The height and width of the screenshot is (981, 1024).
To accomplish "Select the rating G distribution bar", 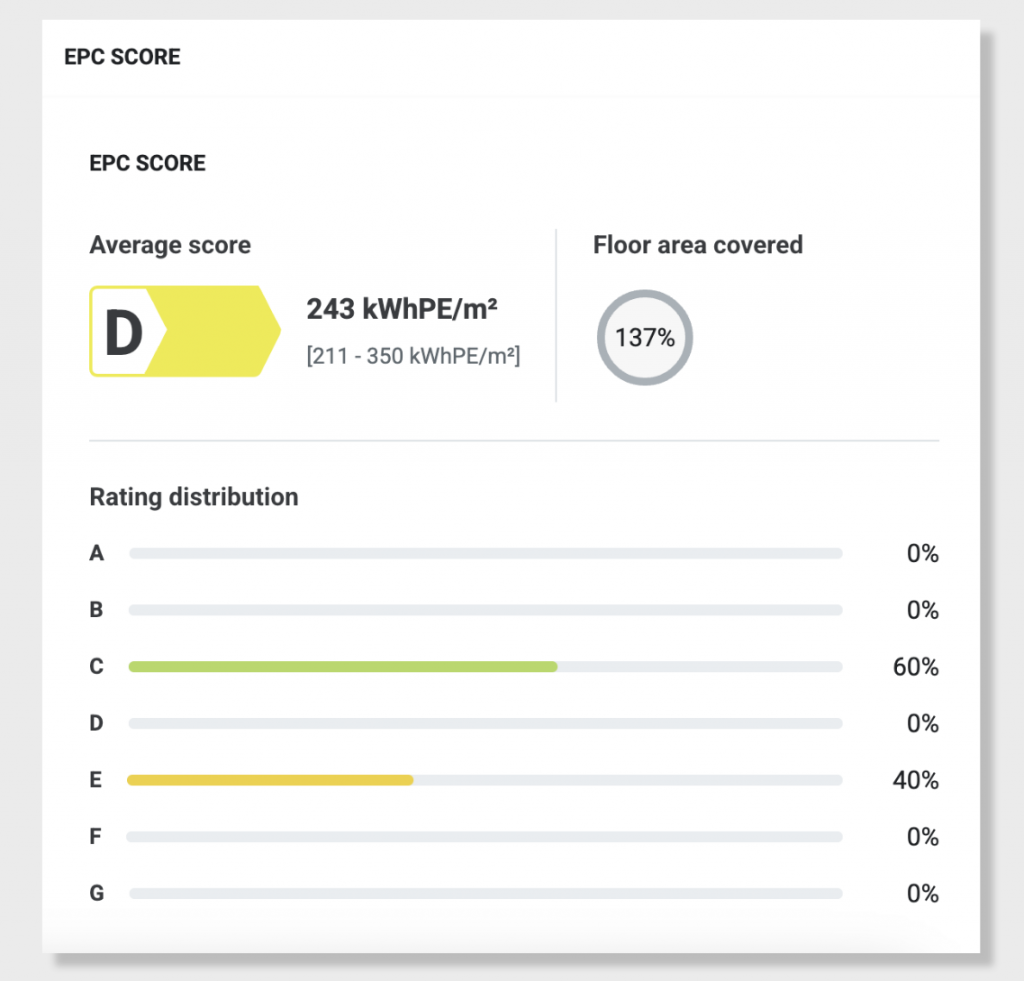I will (485, 893).
